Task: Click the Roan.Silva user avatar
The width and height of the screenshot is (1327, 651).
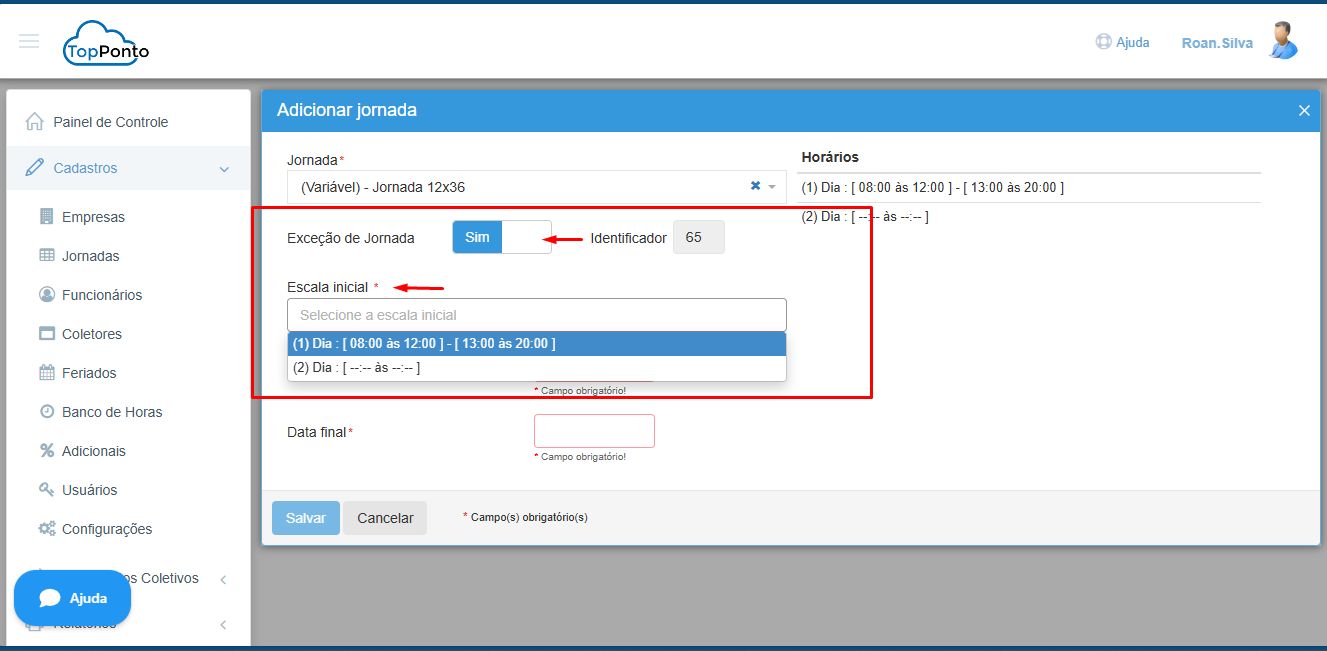Action: (1282, 41)
